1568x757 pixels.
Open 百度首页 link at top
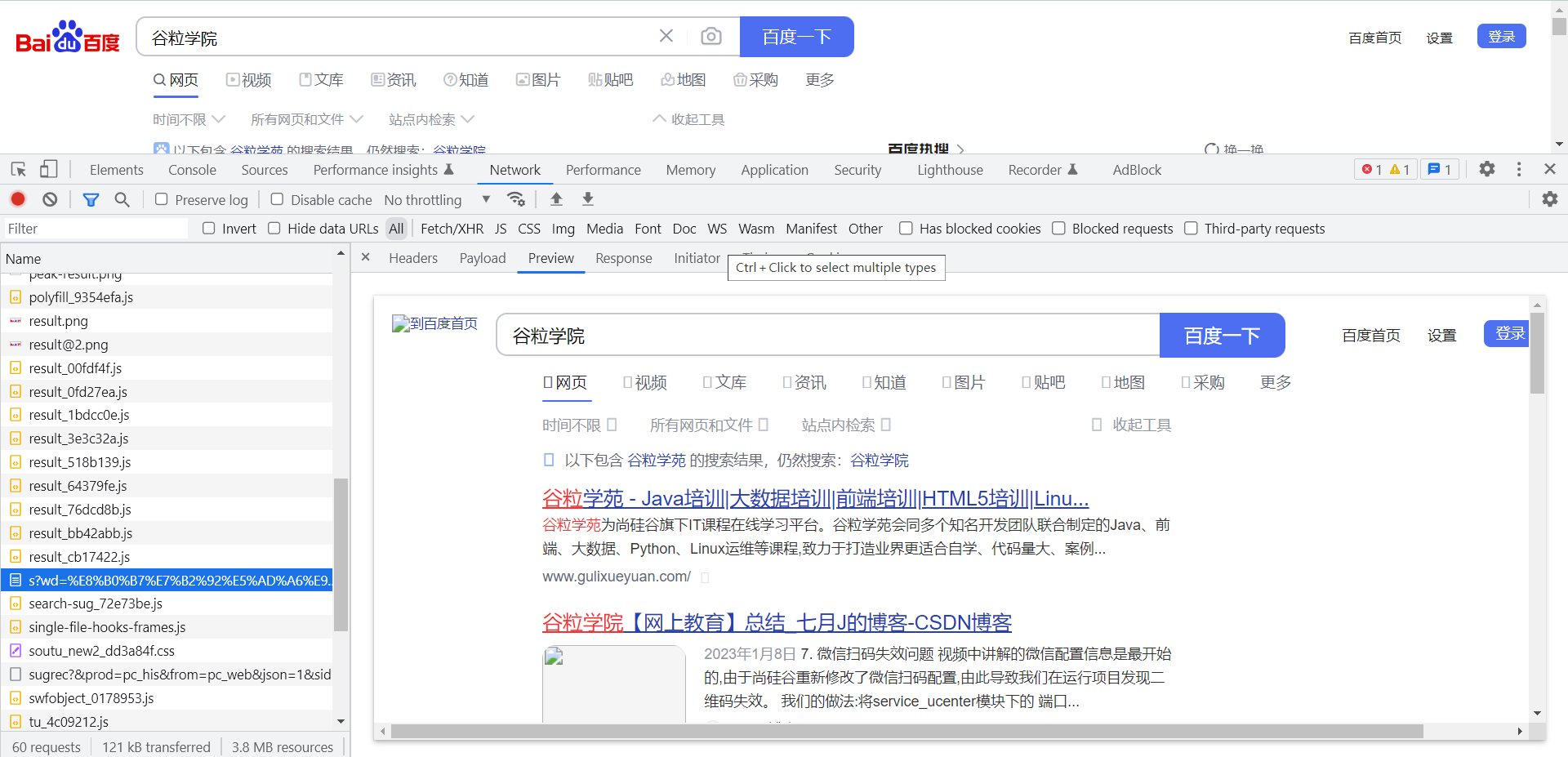(1374, 38)
